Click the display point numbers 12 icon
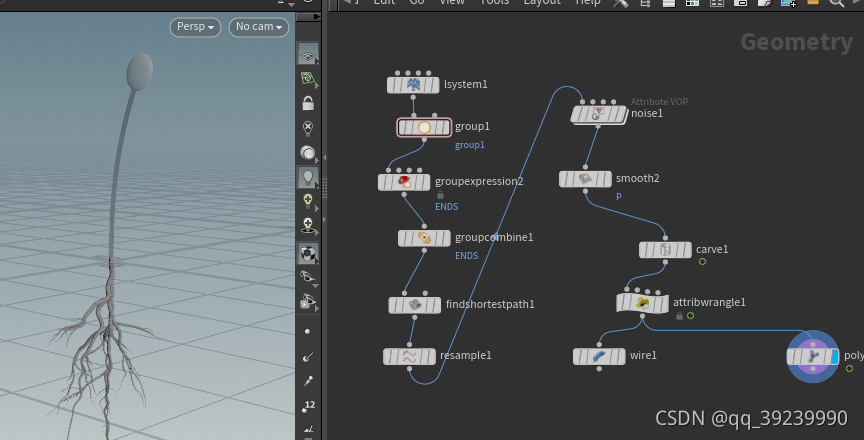The width and height of the screenshot is (864, 440). (308, 406)
